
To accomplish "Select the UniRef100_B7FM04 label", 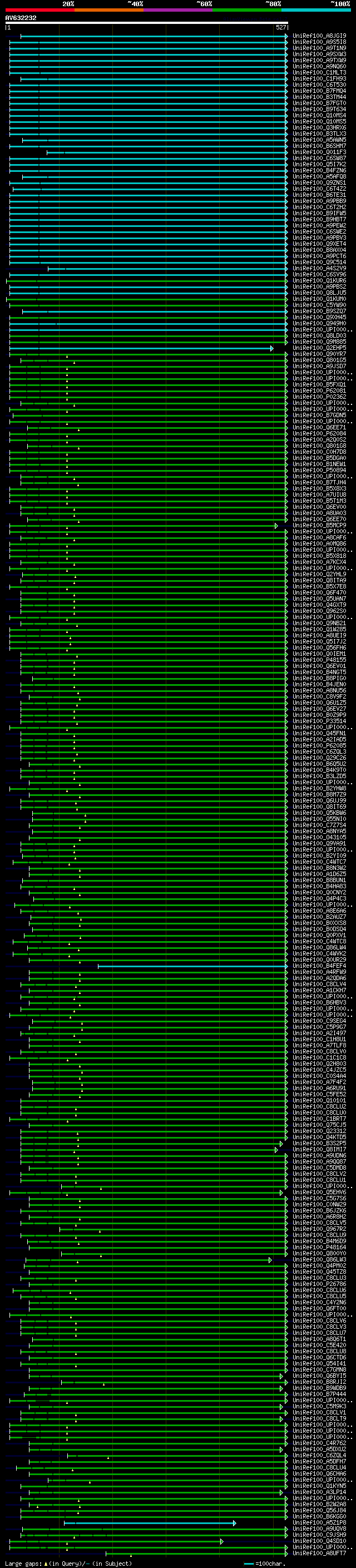I will 319,91.
